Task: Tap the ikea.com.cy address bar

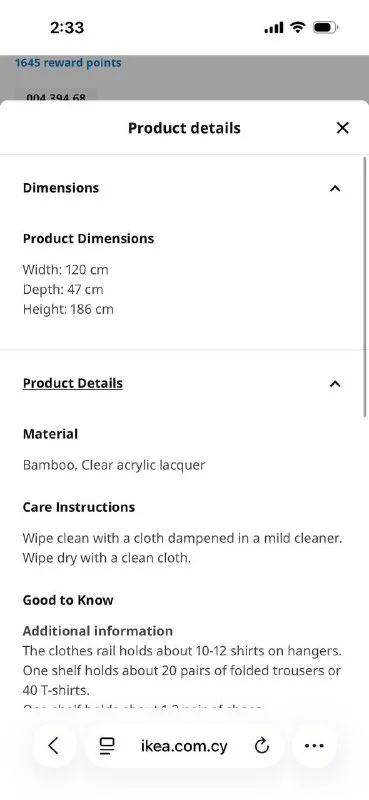Action: 184,746
